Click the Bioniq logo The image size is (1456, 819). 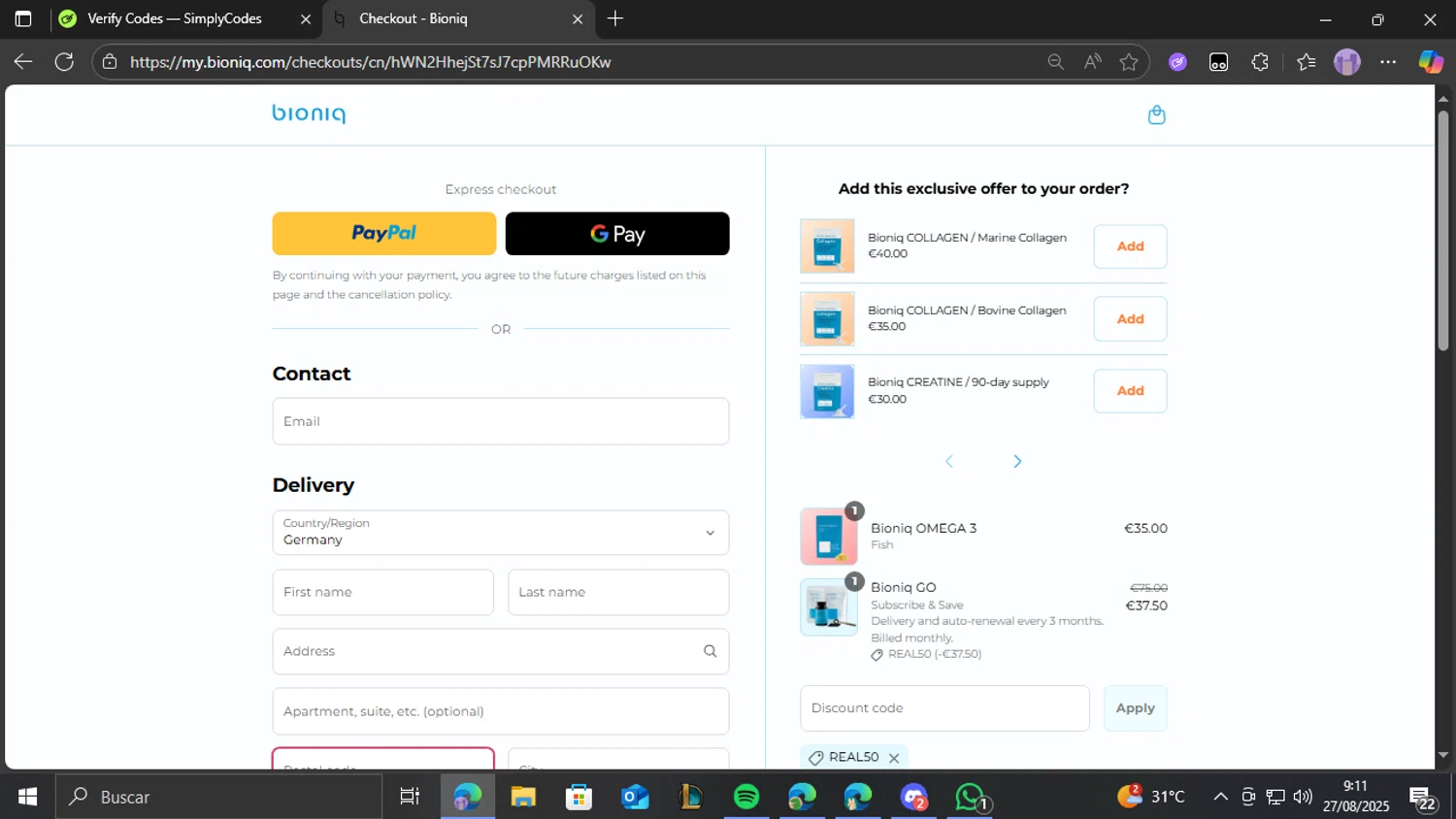pos(309,114)
